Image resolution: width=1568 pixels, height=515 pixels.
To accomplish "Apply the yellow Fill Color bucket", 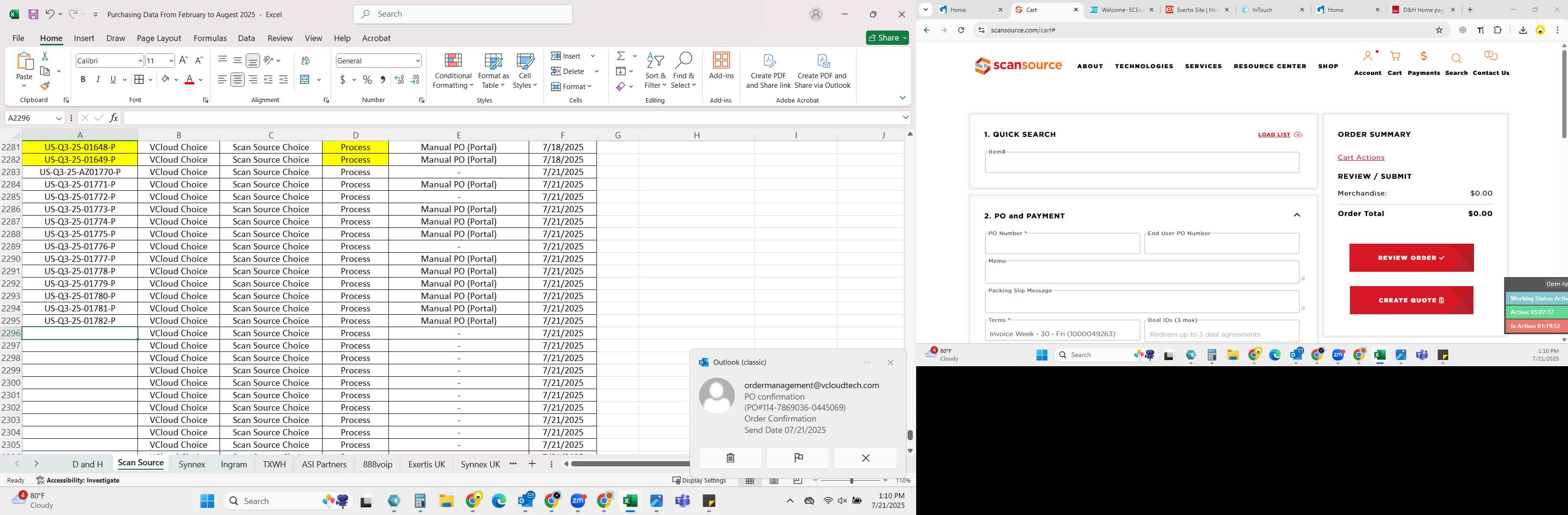I will point(165,80).
